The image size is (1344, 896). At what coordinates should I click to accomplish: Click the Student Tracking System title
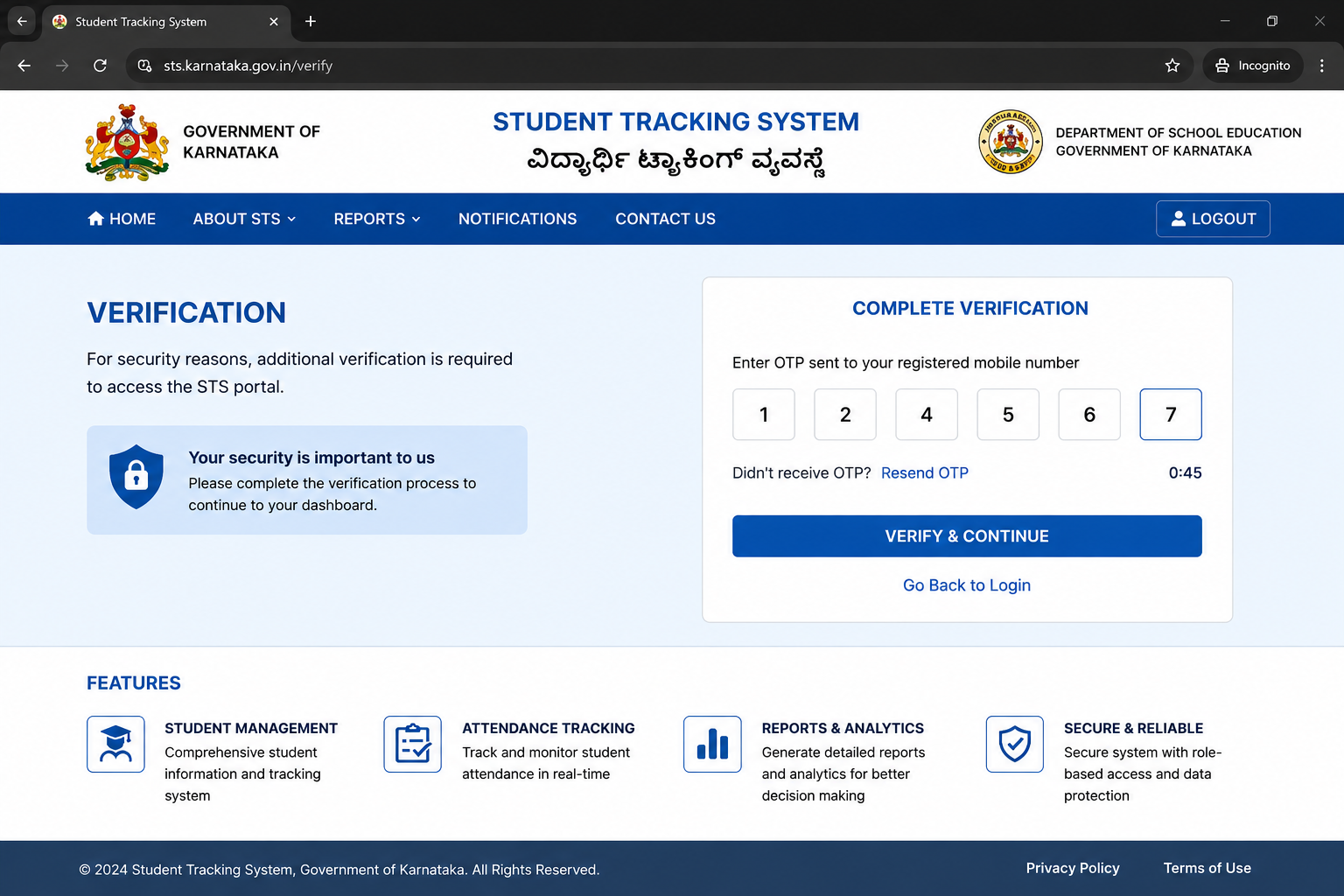pos(676,122)
